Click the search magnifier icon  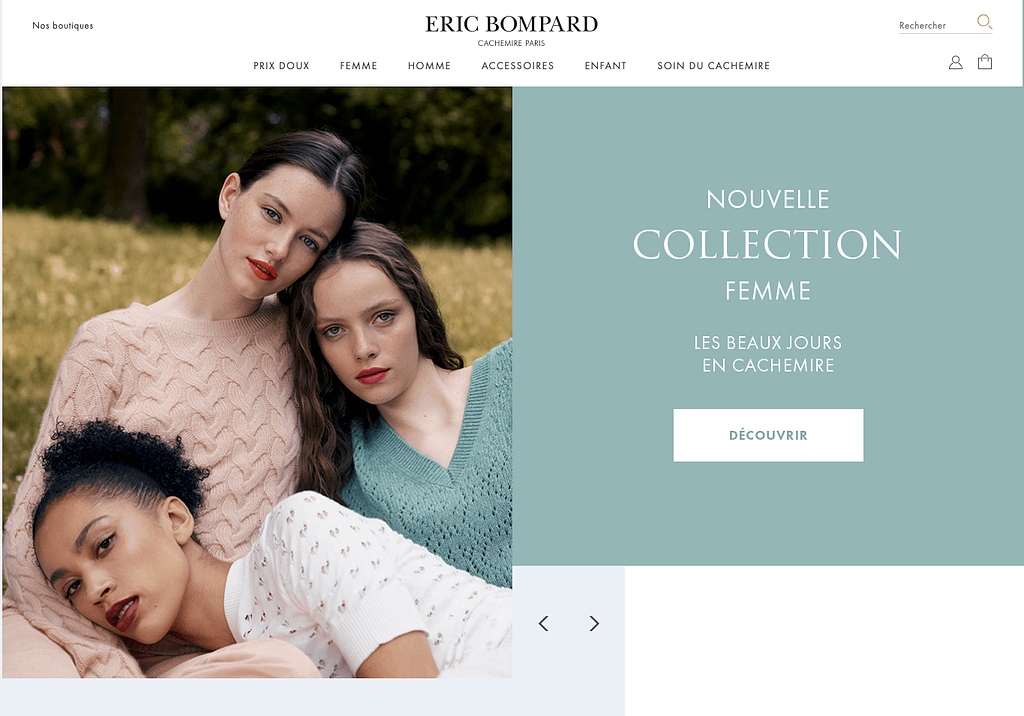coord(984,22)
